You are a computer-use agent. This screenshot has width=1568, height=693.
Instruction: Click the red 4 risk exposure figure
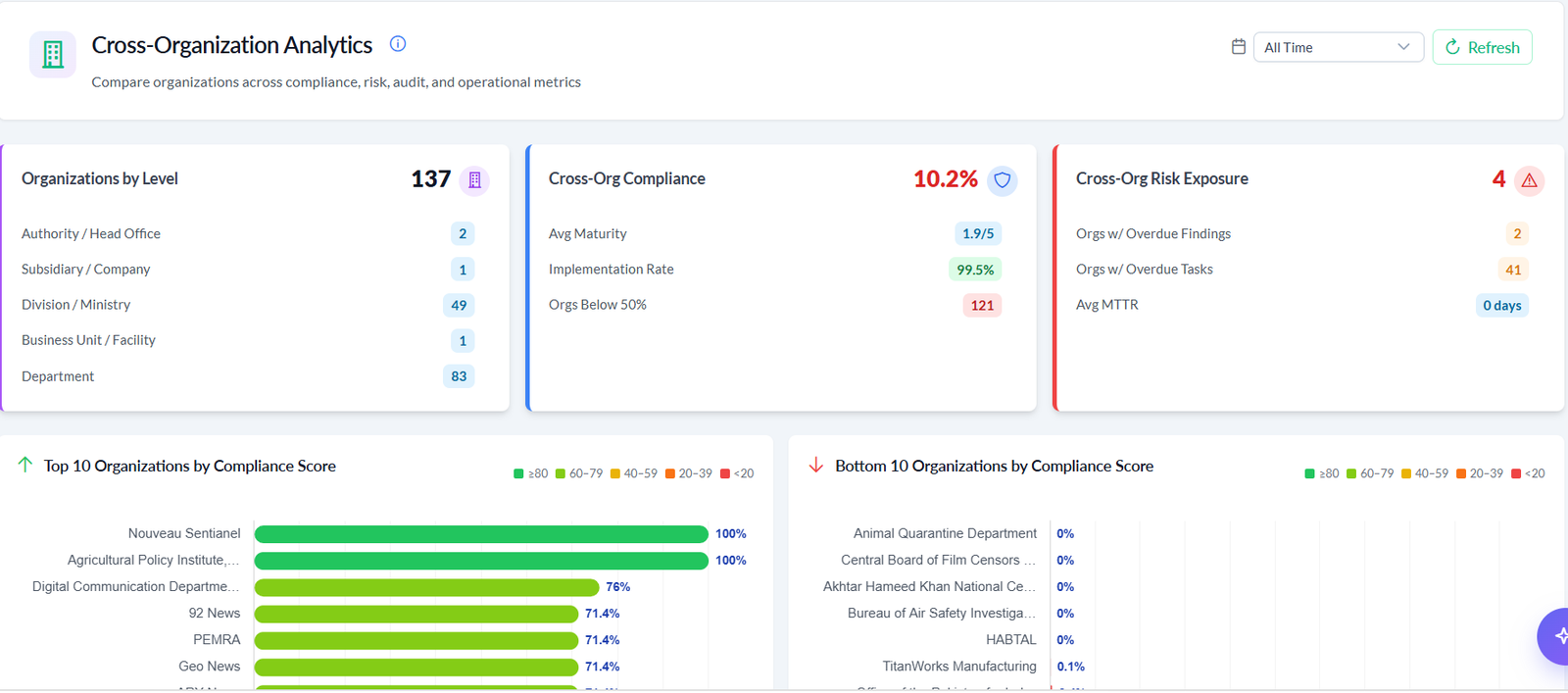(1498, 179)
